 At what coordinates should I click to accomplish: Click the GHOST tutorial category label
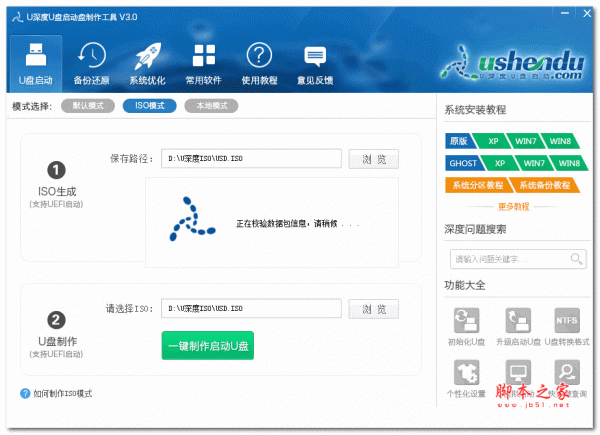pos(463,163)
